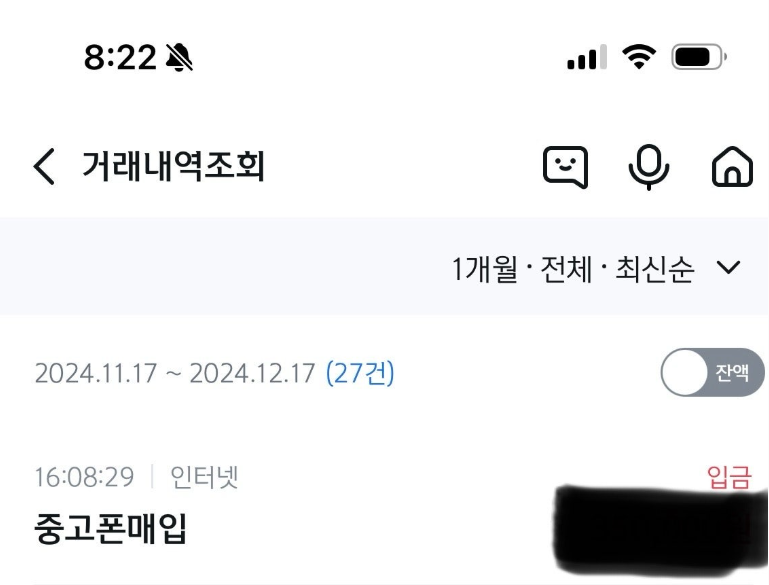Go to home via house icon
Image resolution: width=769 pixels, height=585 pixels.
click(x=732, y=167)
